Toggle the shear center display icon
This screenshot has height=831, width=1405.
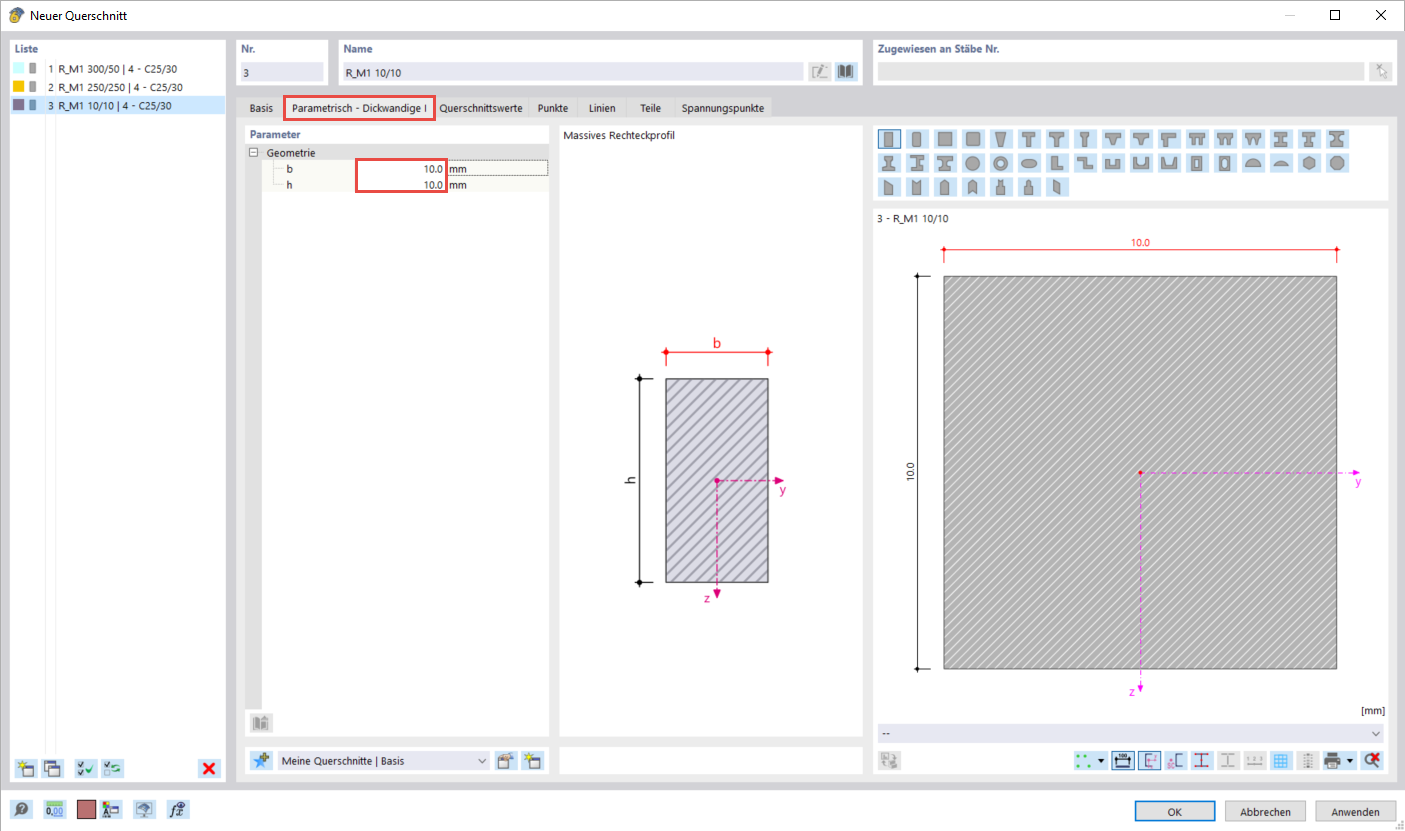(x=1175, y=760)
